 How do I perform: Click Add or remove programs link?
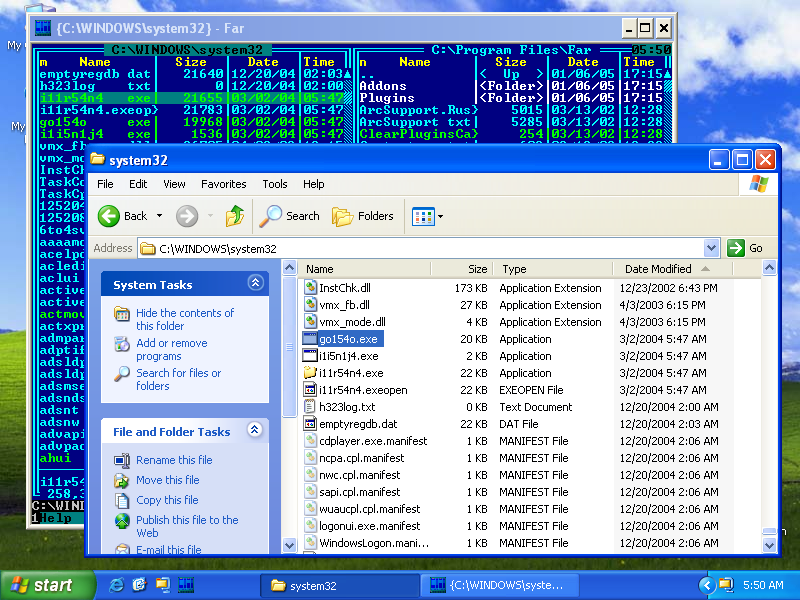coord(171,349)
